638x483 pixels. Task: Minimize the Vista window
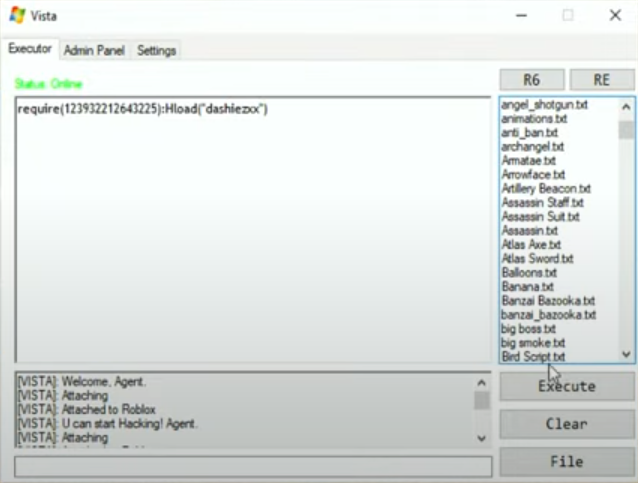tap(521, 15)
